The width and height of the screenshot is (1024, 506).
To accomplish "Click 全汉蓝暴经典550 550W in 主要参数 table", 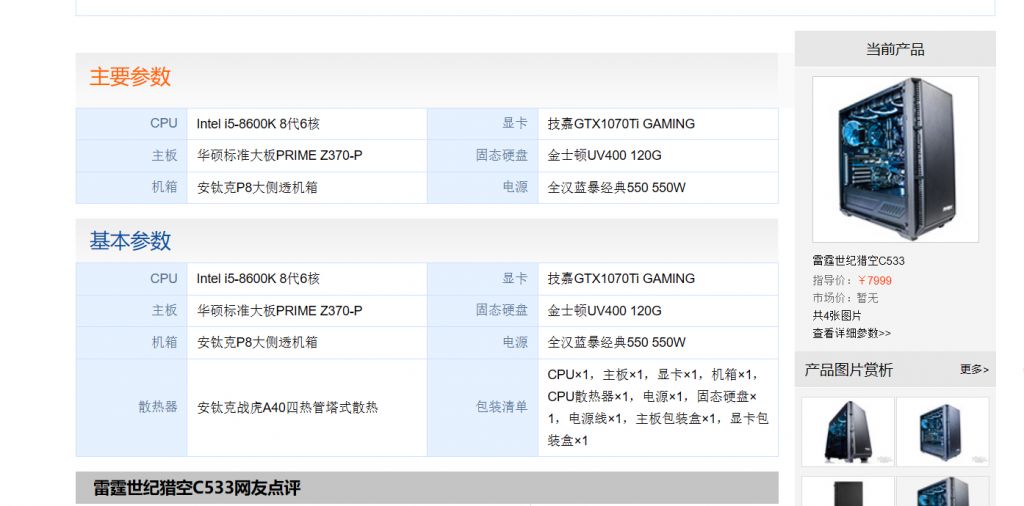I will 616,187.
